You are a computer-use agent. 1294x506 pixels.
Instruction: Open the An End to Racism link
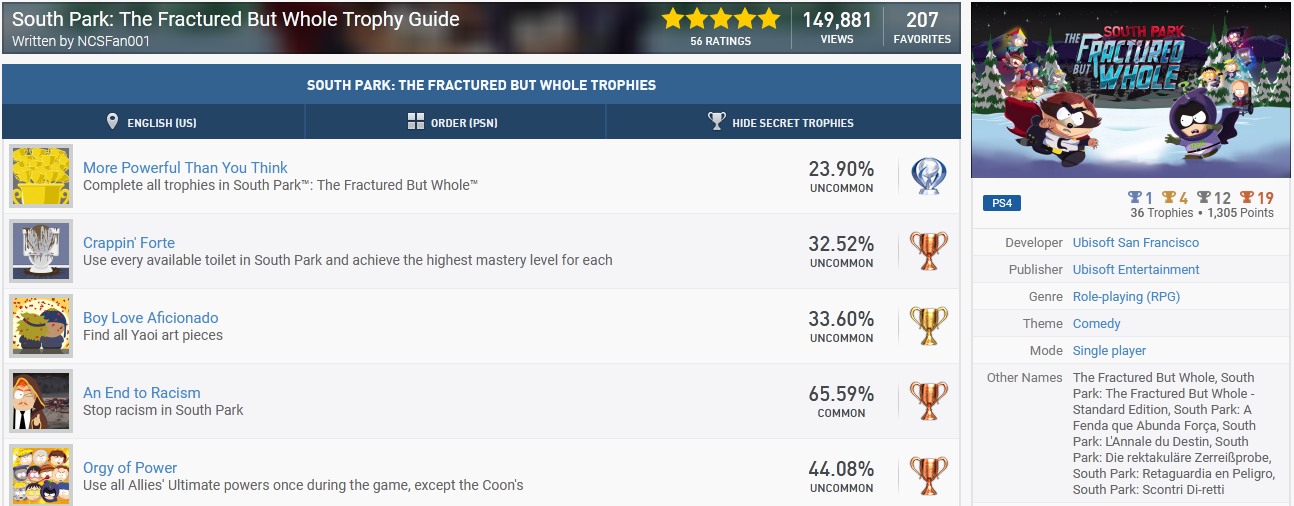142,393
